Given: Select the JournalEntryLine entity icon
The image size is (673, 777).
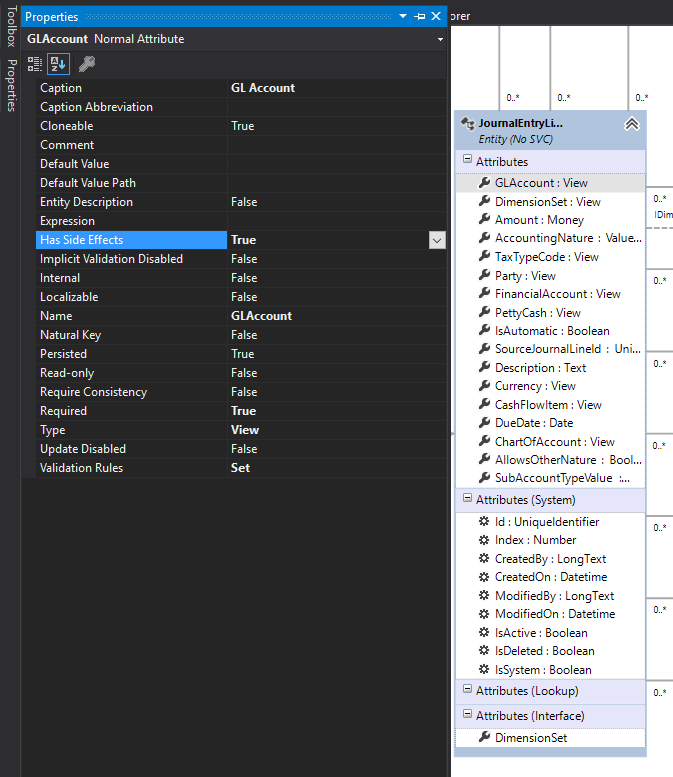Looking at the screenshot, I should 467,123.
